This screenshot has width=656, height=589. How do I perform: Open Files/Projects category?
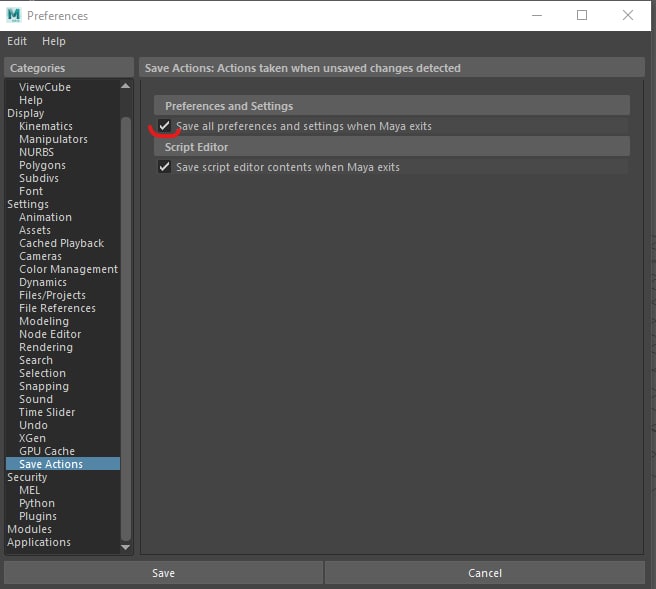click(x=52, y=295)
